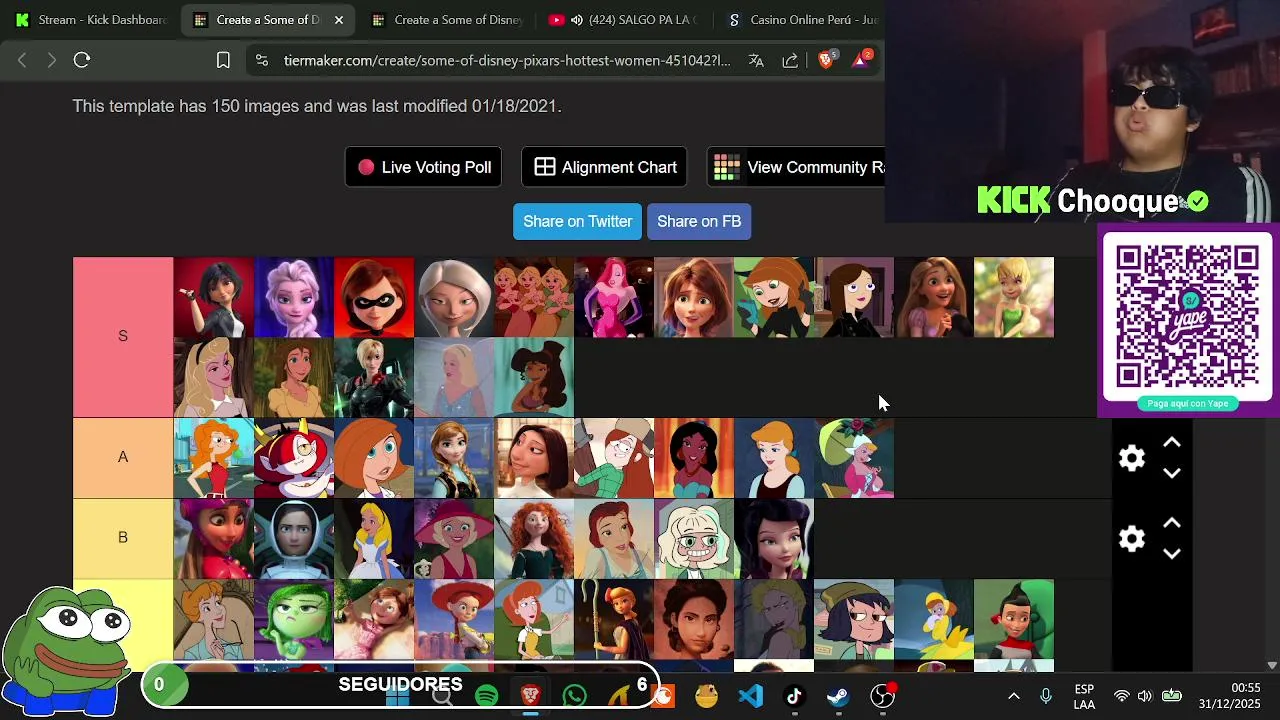
Task: Click Share on FB button
Action: pos(699,221)
